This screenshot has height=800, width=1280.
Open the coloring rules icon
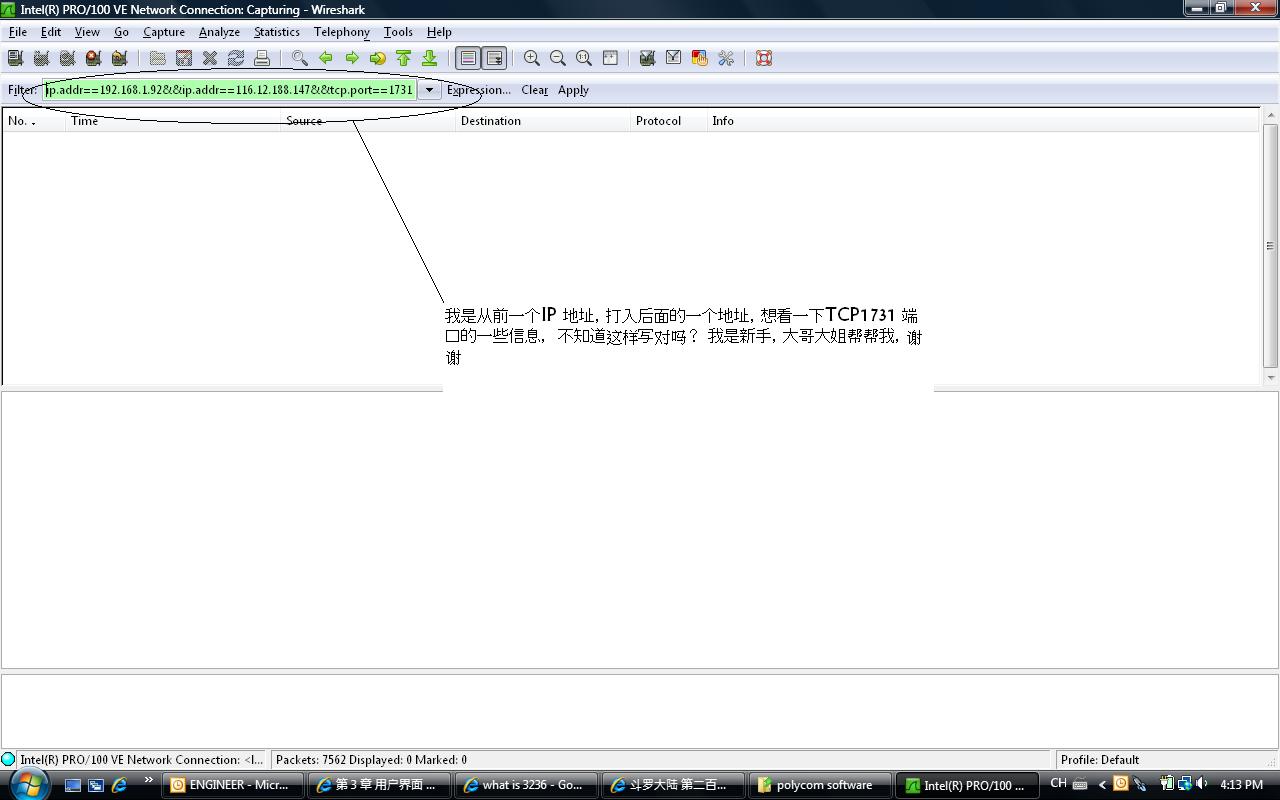pos(699,58)
